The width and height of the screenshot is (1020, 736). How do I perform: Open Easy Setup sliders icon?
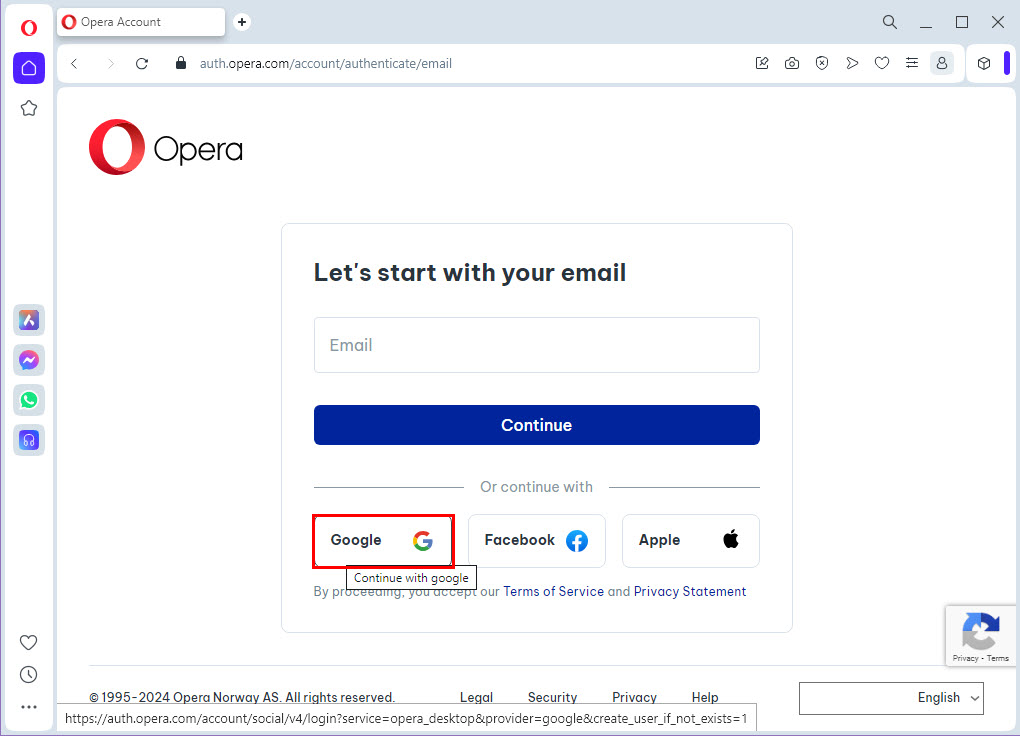(912, 63)
